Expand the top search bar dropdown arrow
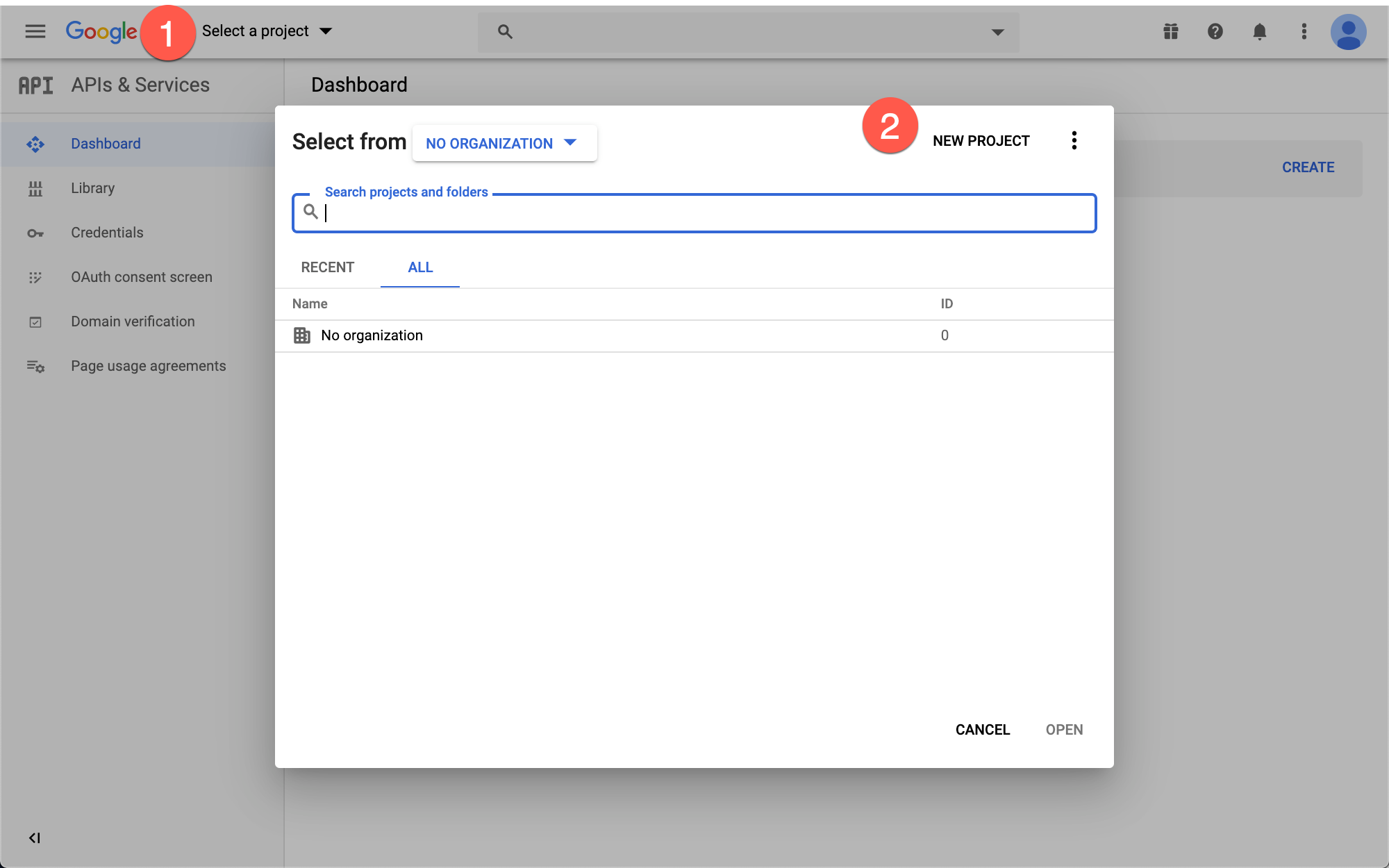Screen dimensions: 1389x868 pos(998,32)
